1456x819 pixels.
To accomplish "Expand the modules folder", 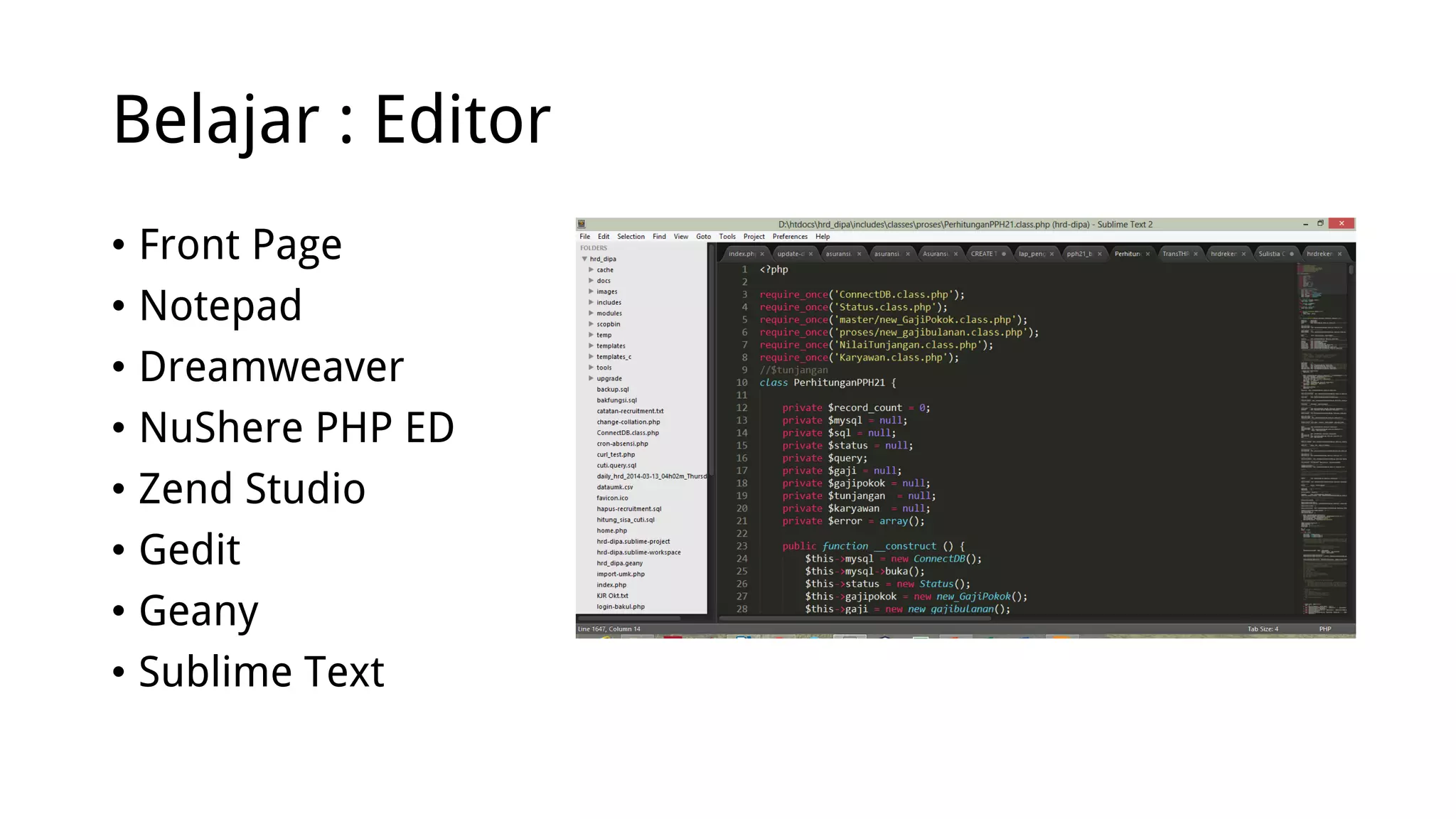I will click(x=591, y=314).
